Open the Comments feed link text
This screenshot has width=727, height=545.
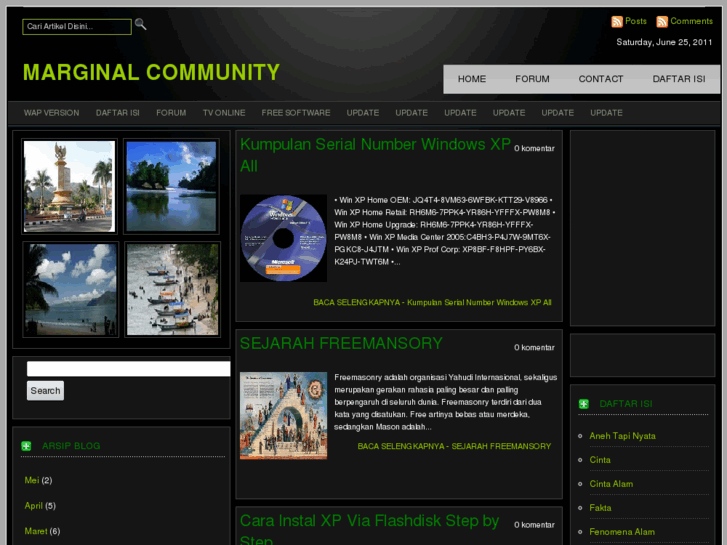pos(691,21)
